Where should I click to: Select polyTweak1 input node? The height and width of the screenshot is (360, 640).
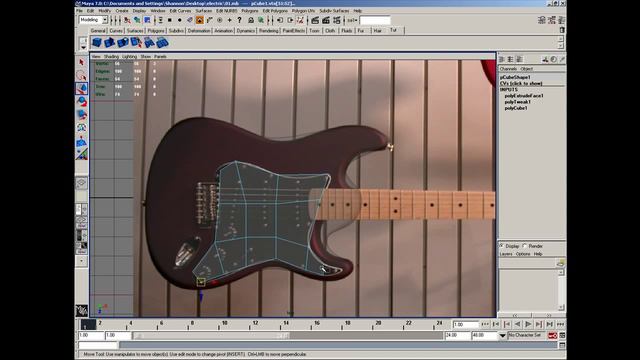[518, 102]
